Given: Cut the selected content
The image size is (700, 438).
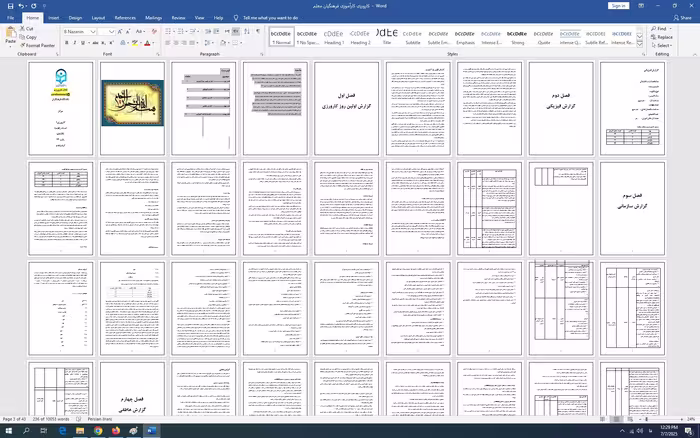Looking at the screenshot, I should coord(27,29).
